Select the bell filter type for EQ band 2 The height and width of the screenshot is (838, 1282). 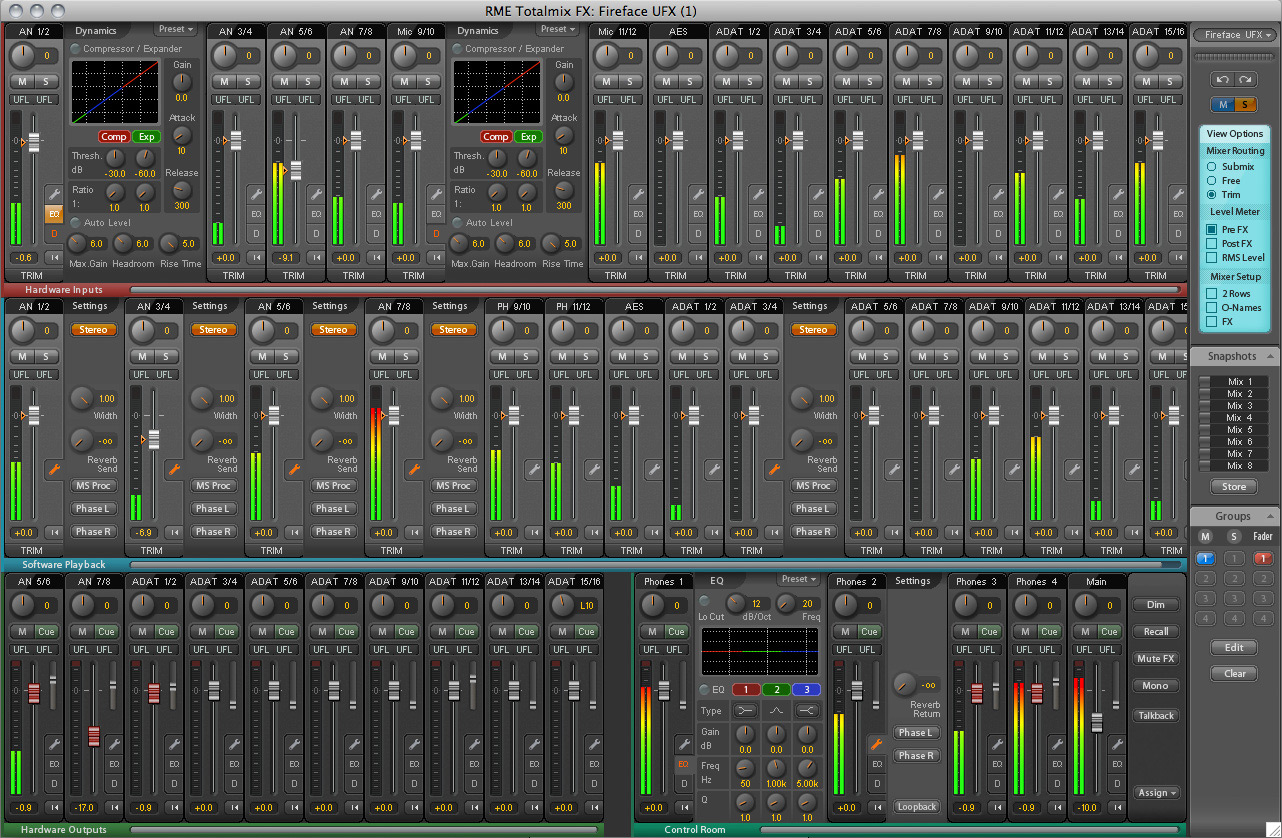tap(776, 710)
